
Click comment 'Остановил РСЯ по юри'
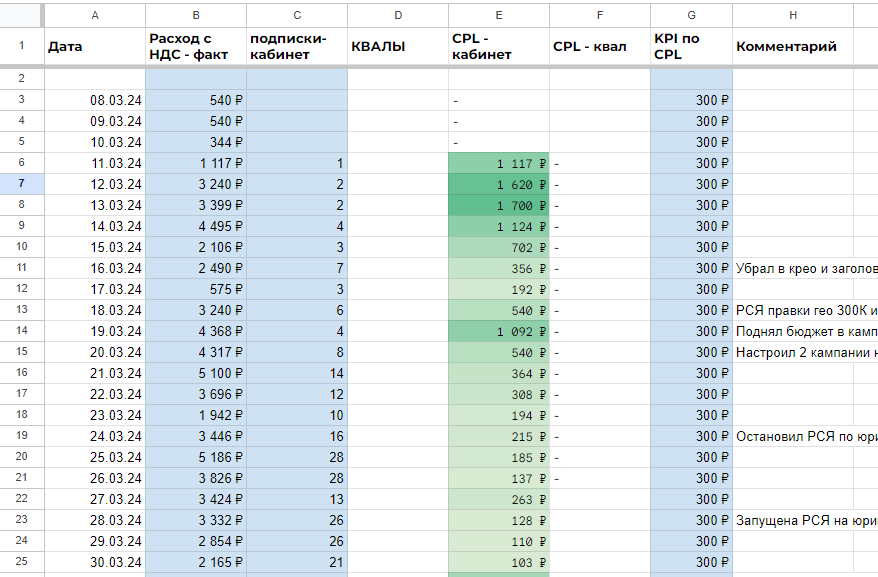pos(806,436)
